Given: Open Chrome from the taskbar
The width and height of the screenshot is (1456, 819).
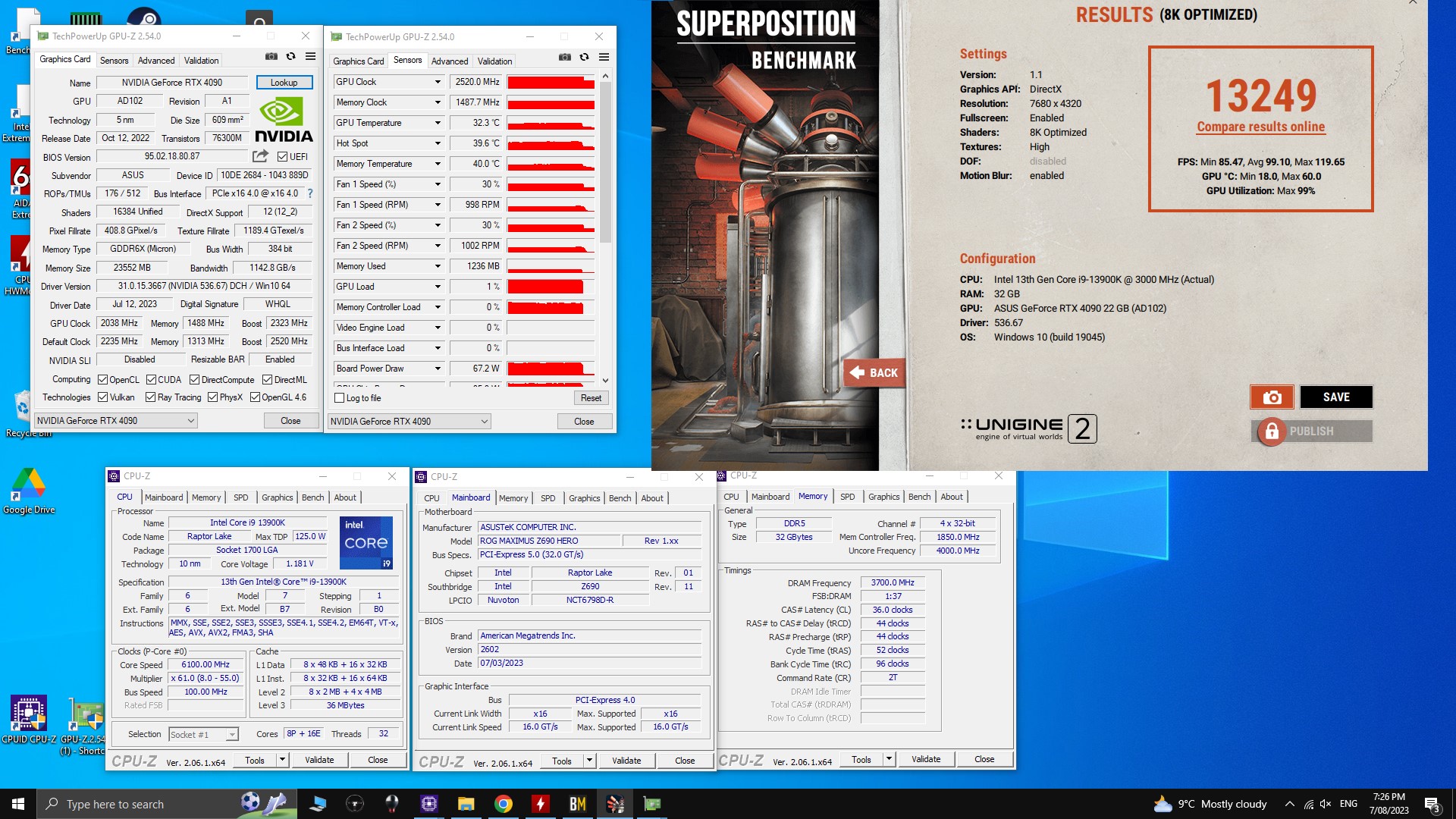Looking at the screenshot, I should pos(504,804).
